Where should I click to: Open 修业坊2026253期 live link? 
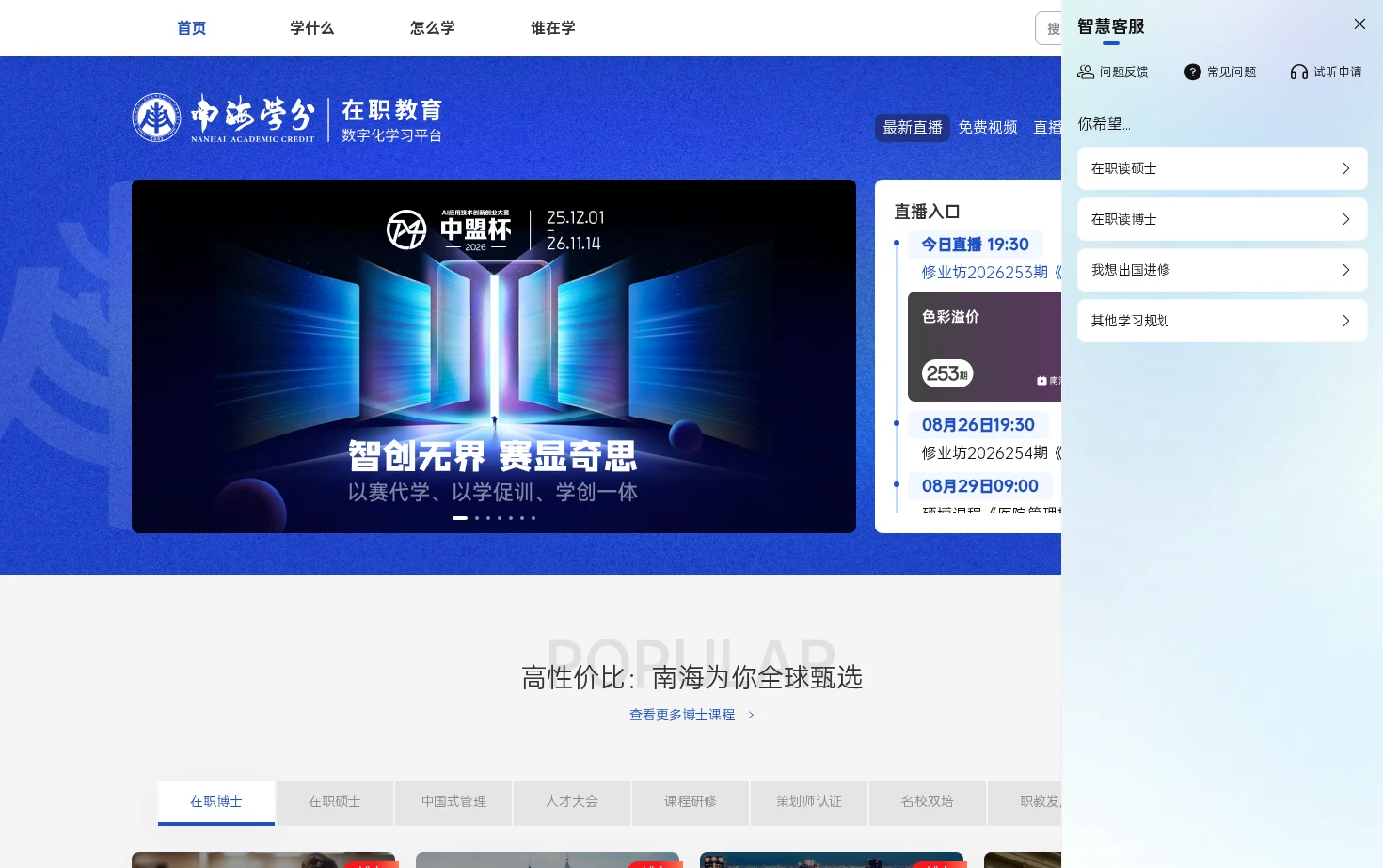click(x=992, y=272)
